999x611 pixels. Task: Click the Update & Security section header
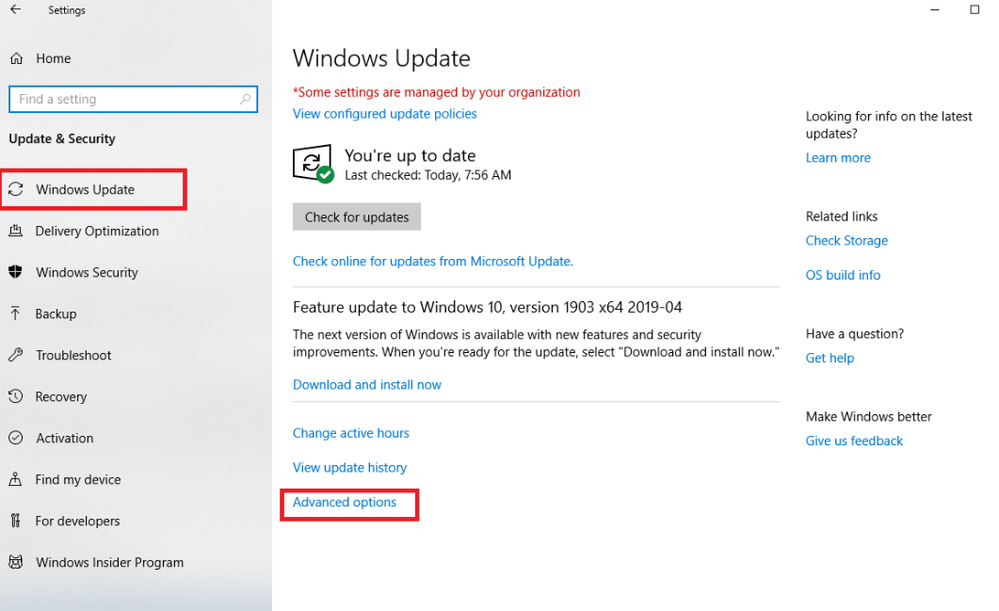click(x=62, y=139)
